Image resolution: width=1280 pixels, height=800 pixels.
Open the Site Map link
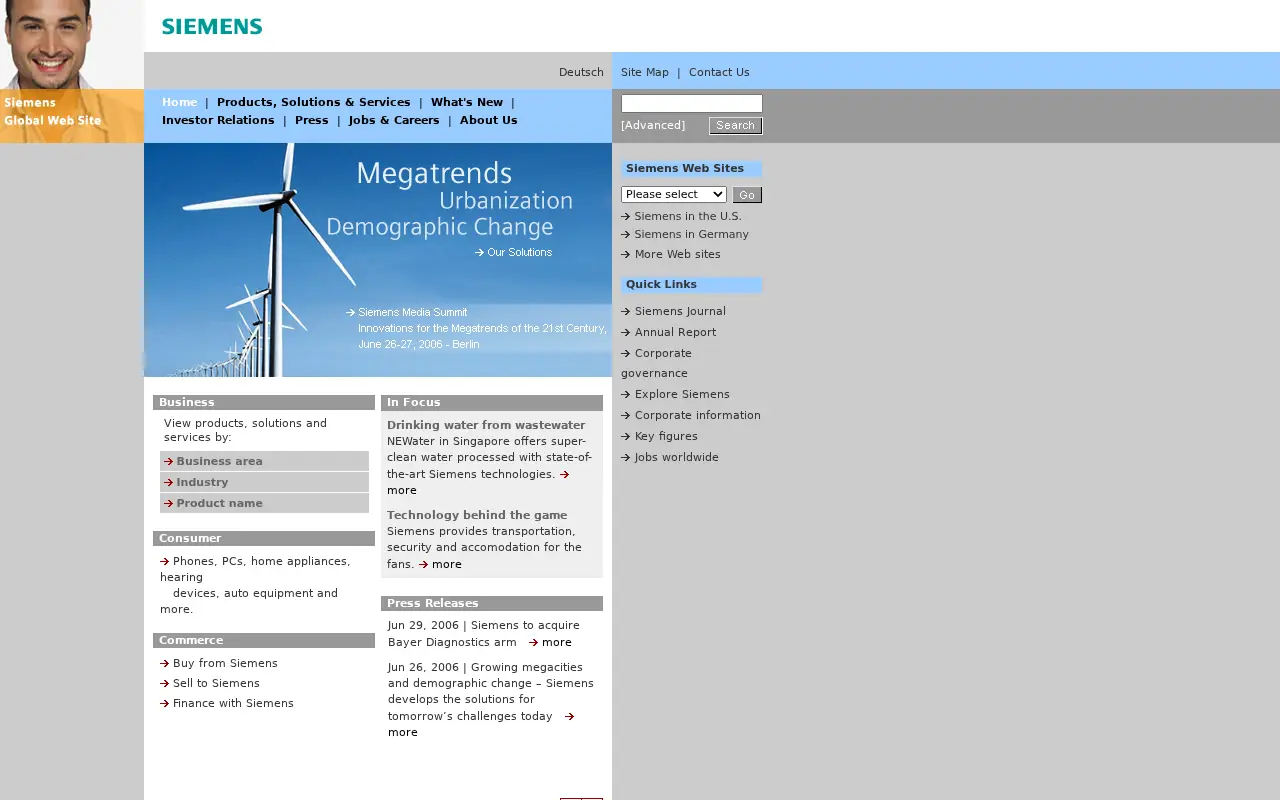click(645, 72)
